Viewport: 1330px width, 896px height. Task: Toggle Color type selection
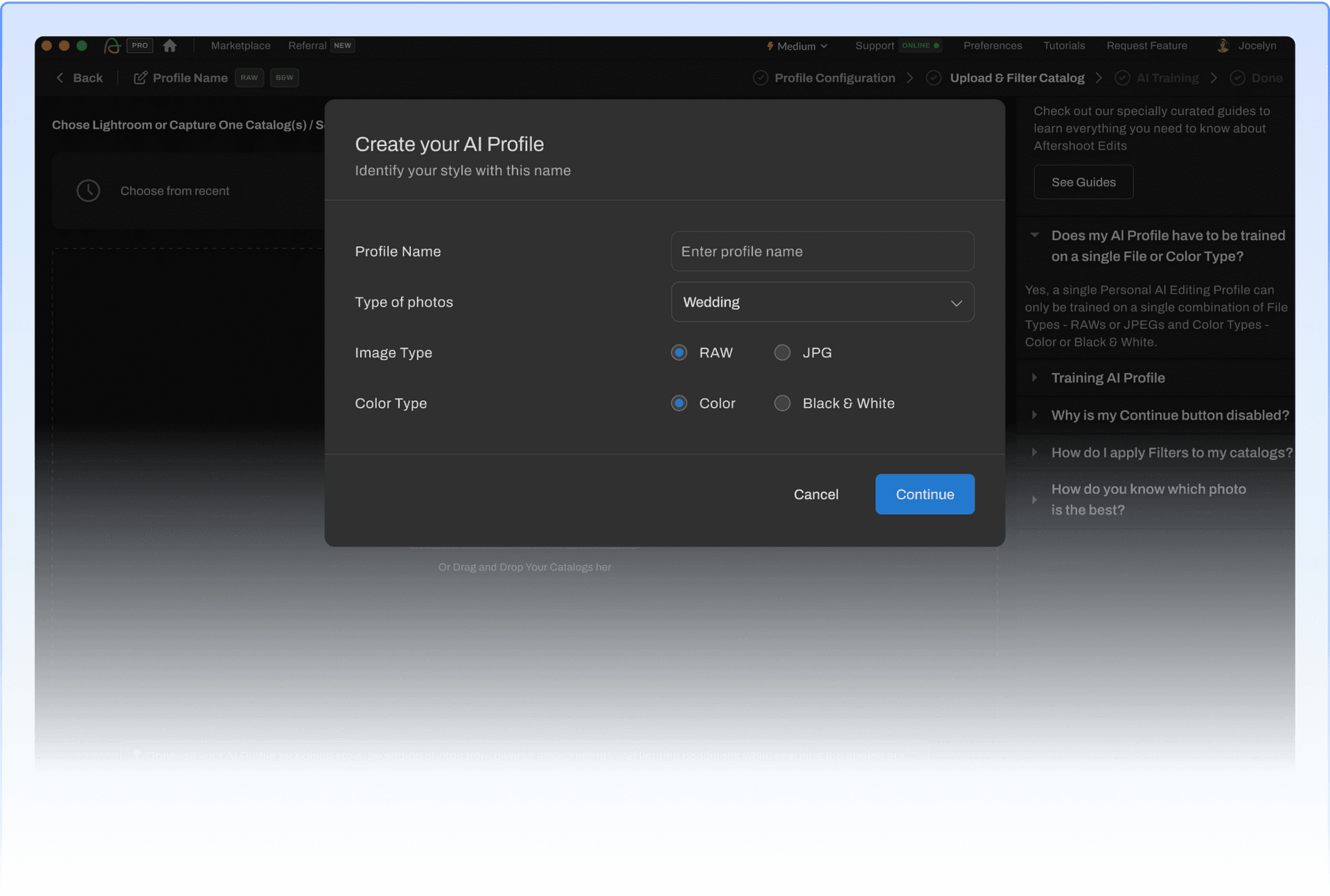pos(782,402)
